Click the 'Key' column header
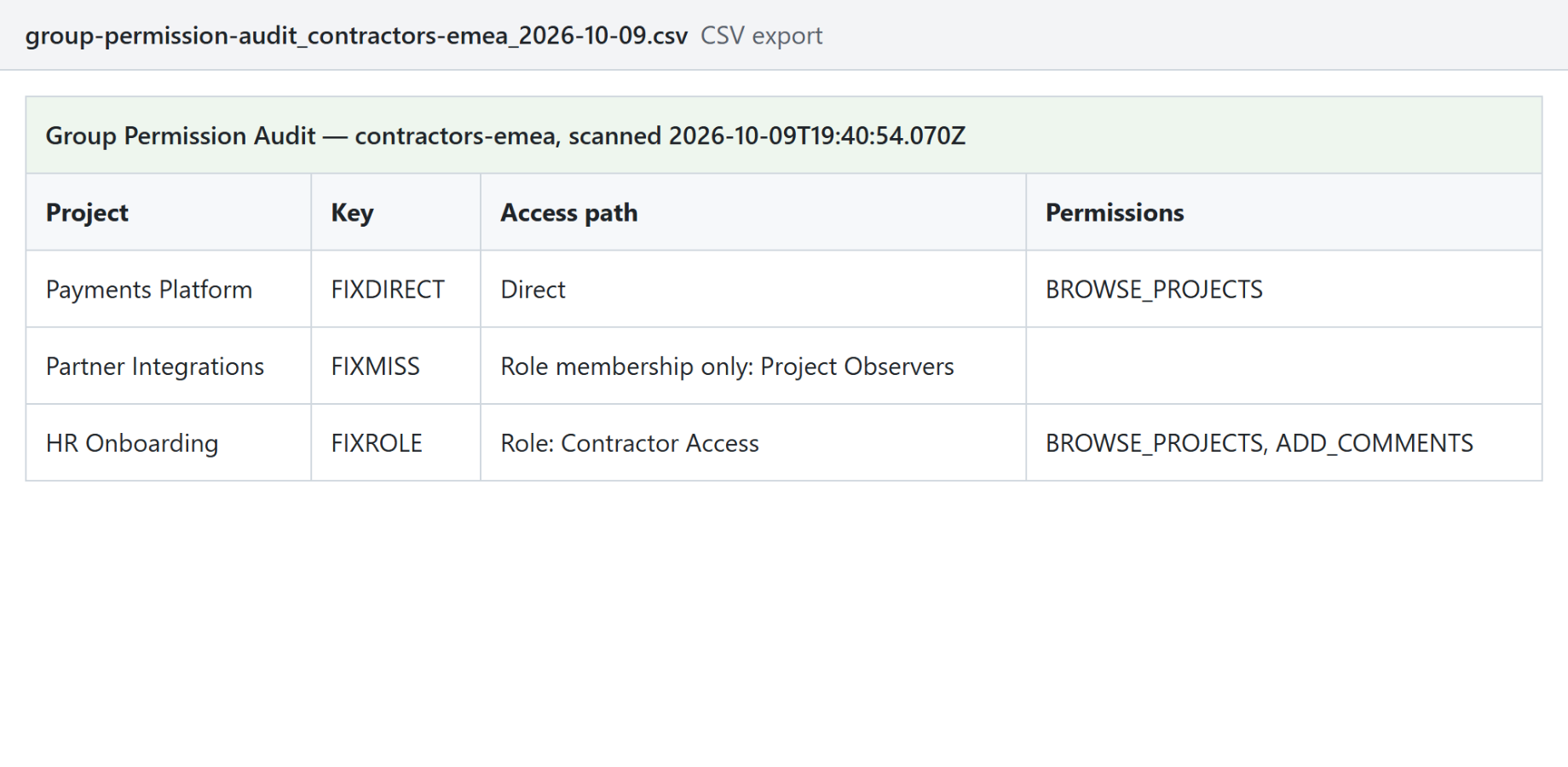Screen dimensions: 1568x767 396,212
